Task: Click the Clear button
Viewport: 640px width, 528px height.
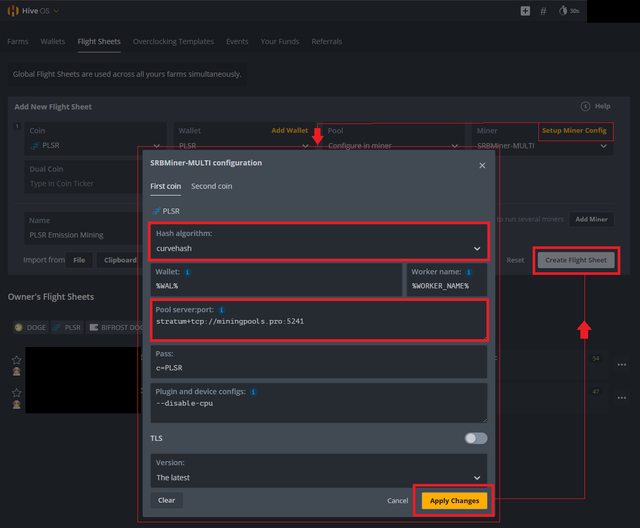Action: [167, 500]
